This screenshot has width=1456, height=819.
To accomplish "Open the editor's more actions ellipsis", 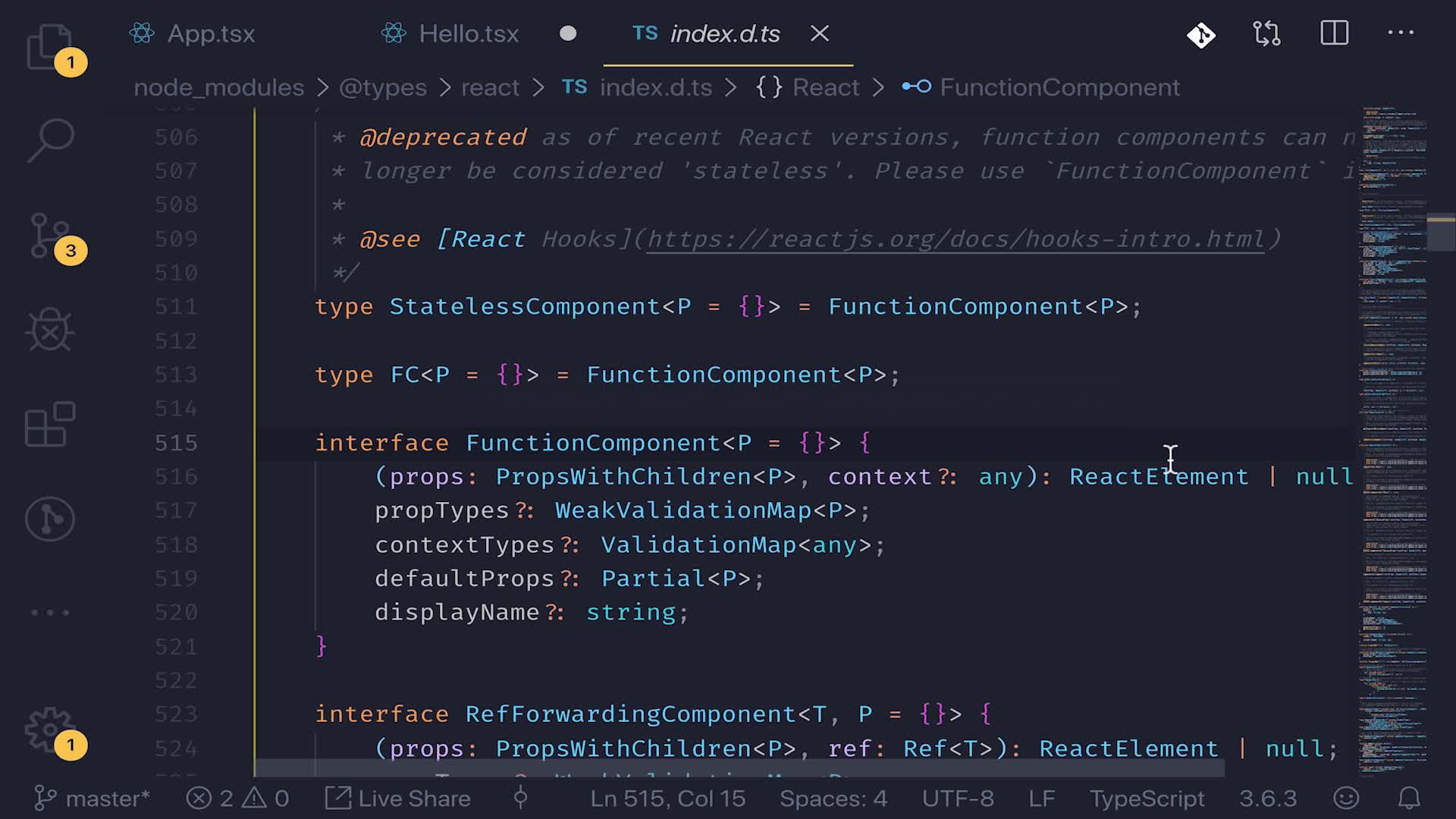I will click(1400, 33).
